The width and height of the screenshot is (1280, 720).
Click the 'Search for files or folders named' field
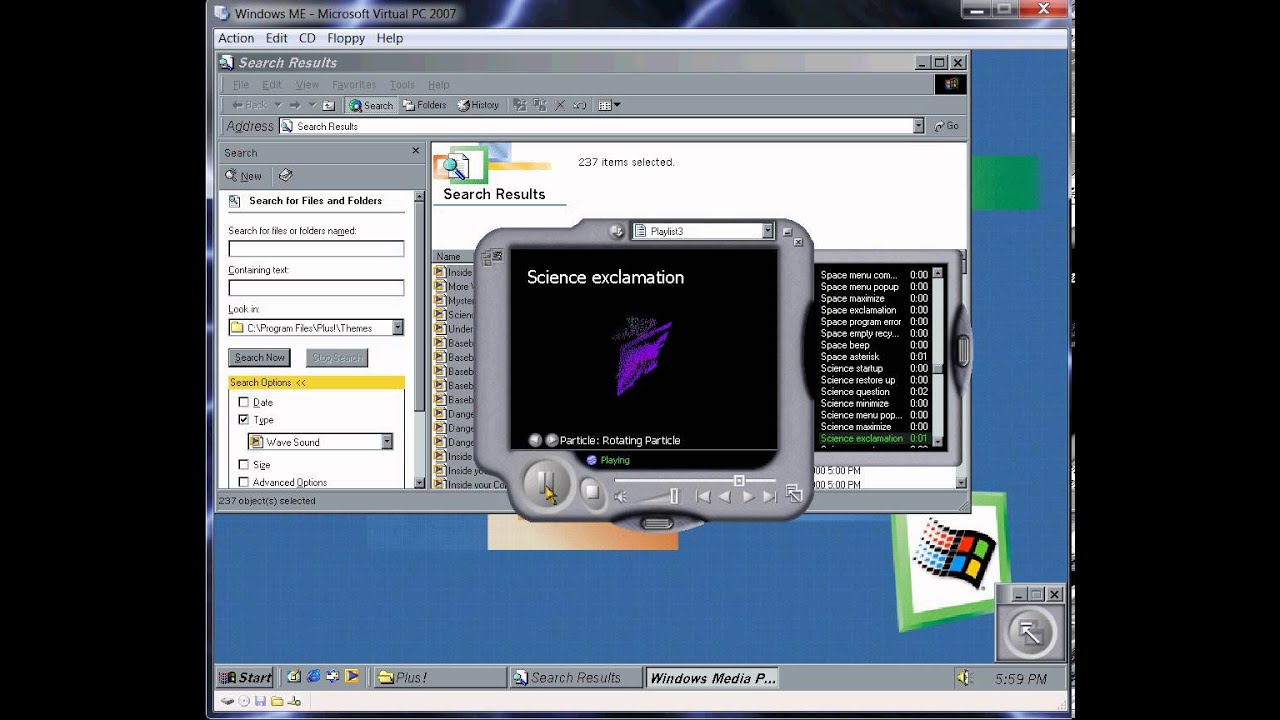[x=316, y=248]
